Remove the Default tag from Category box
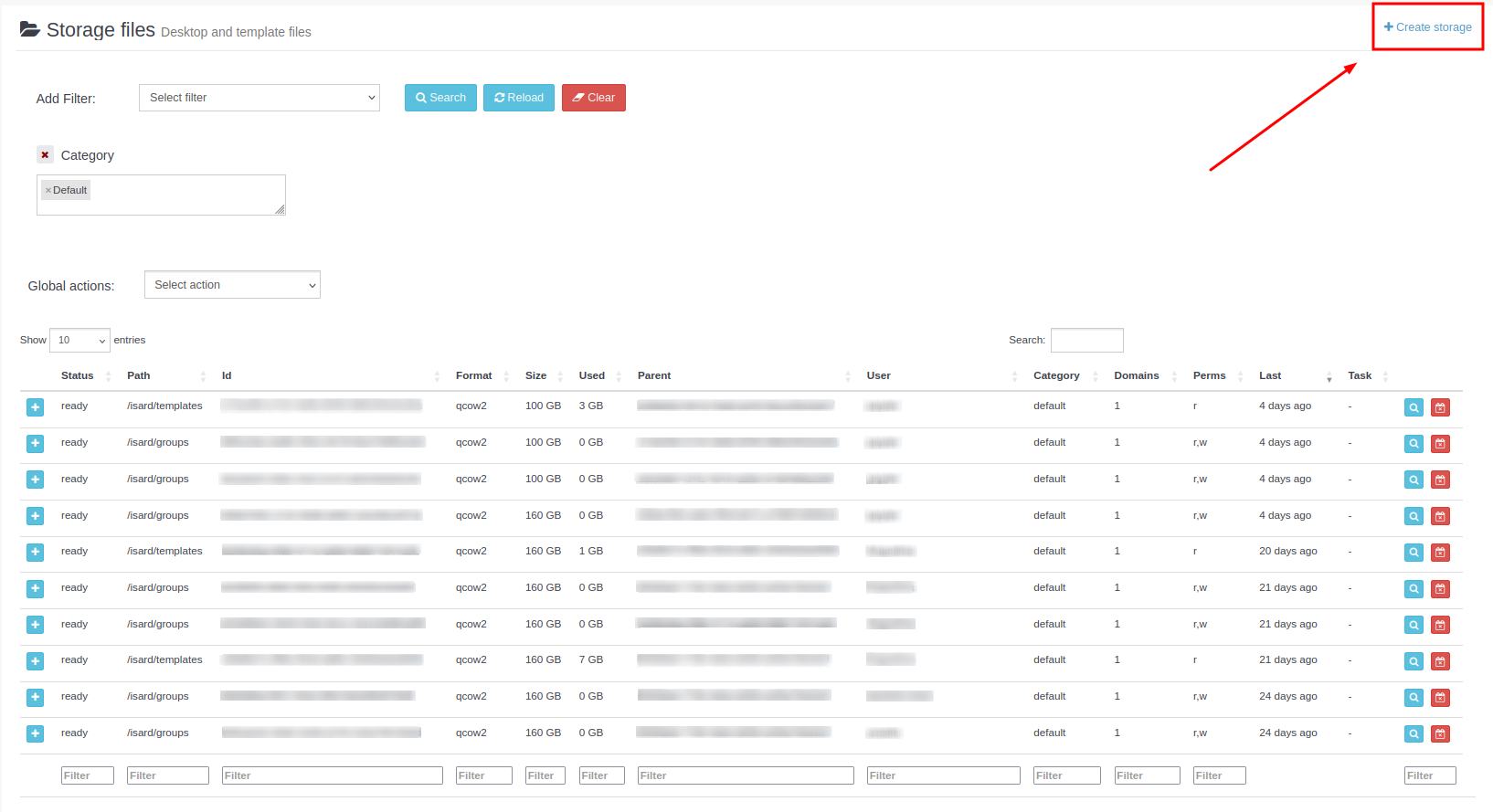This screenshot has height=812, width=1493. tap(48, 191)
